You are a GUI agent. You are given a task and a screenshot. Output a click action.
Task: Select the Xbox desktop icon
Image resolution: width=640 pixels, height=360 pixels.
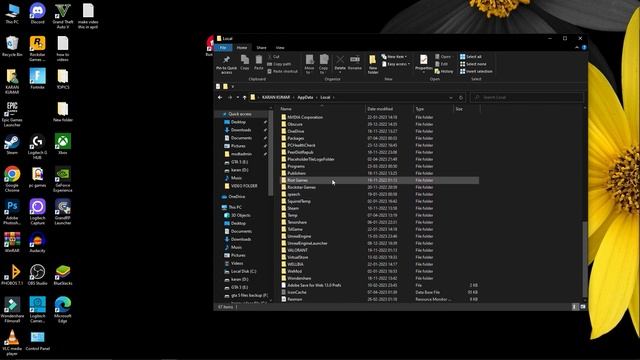tap(63, 145)
